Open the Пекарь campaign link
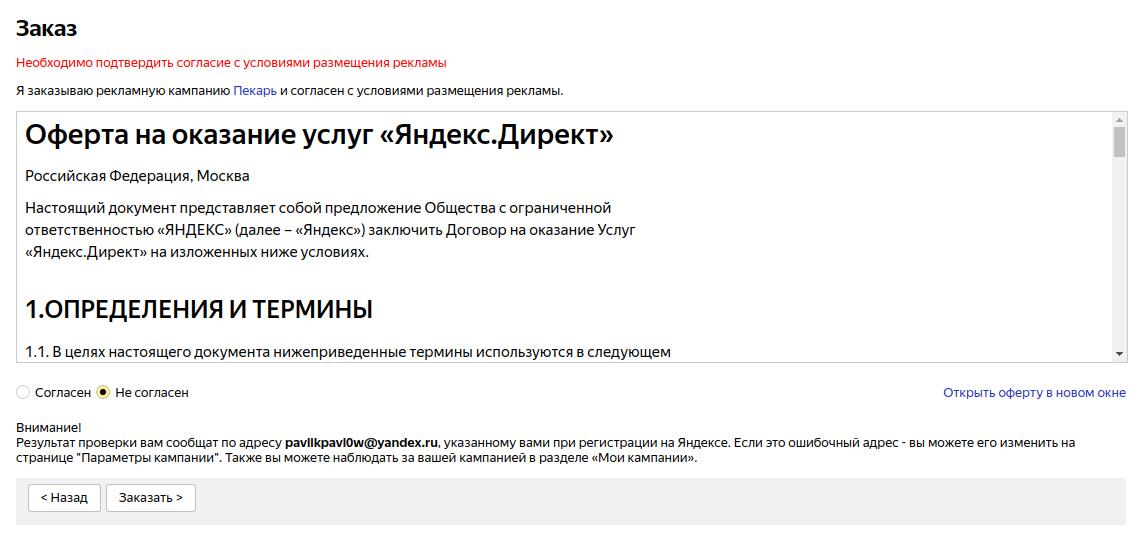The width and height of the screenshot is (1140, 538). tap(254, 91)
